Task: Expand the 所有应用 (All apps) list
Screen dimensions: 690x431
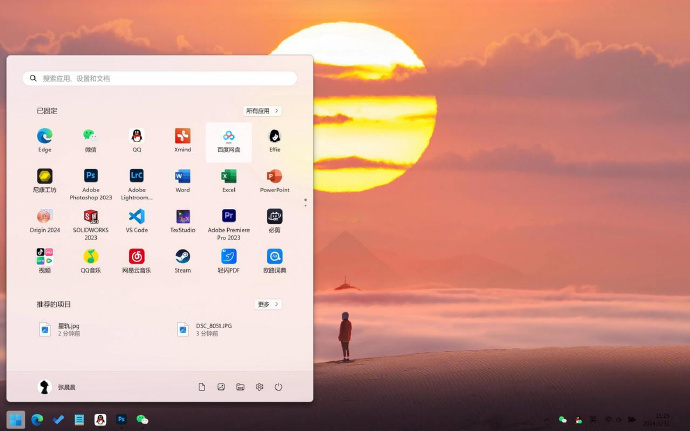Action: 262,111
